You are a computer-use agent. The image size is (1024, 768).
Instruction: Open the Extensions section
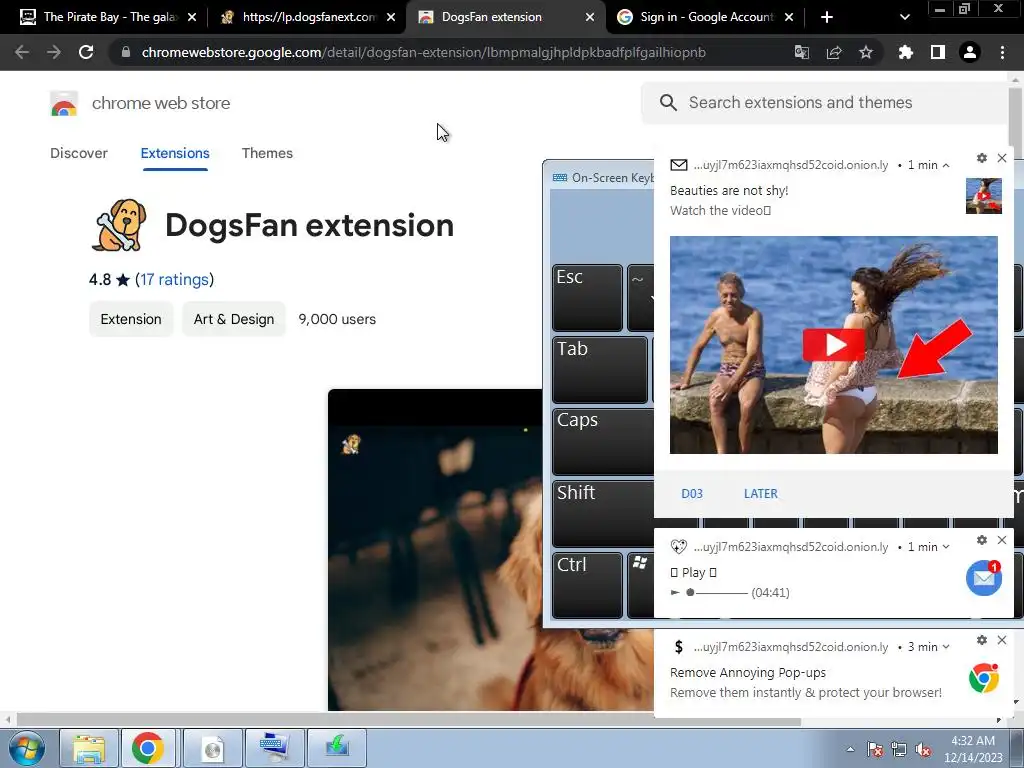point(175,153)
